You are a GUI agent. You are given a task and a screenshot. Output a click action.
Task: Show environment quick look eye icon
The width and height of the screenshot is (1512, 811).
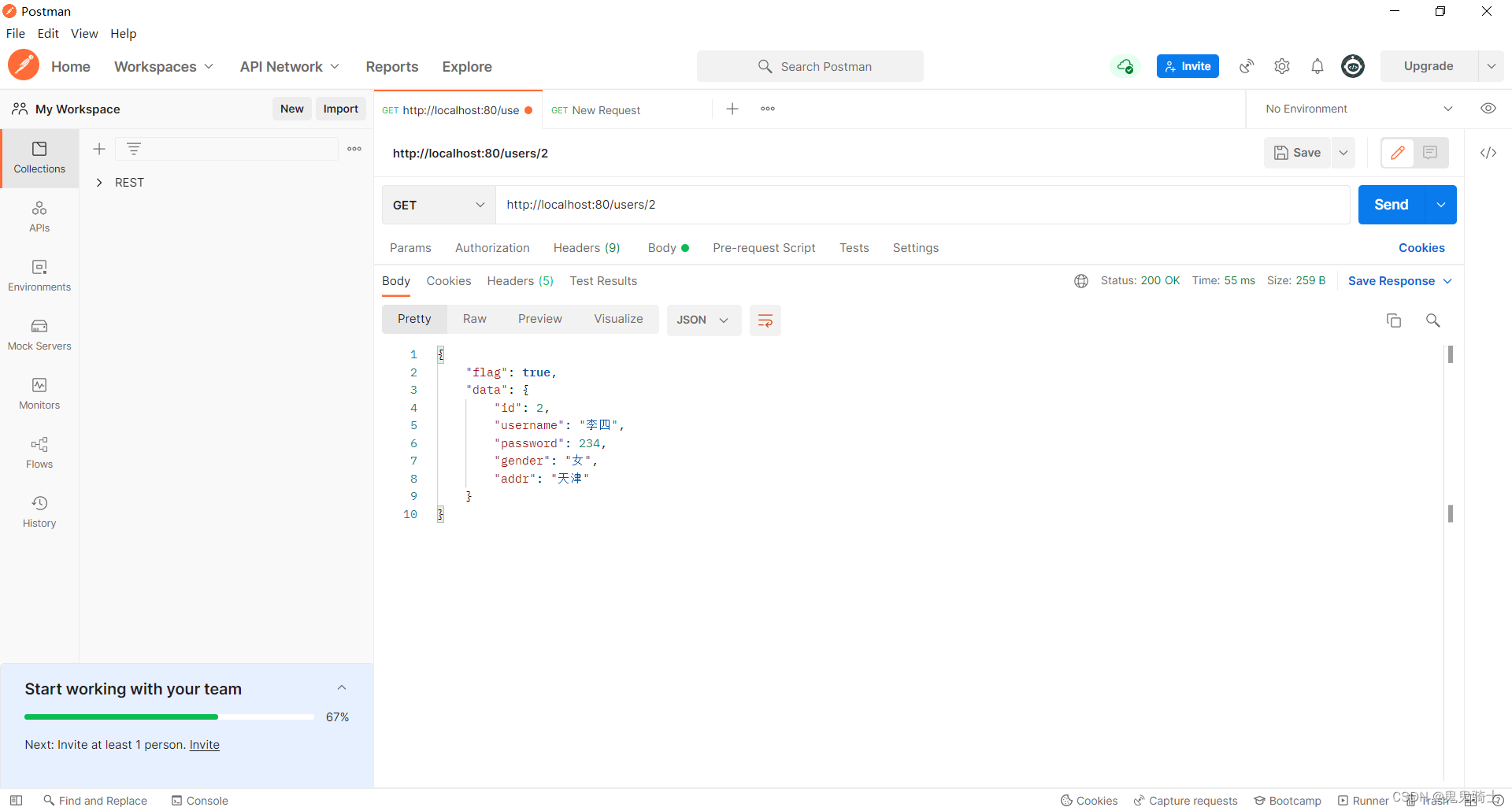(x=1488, y=109)
